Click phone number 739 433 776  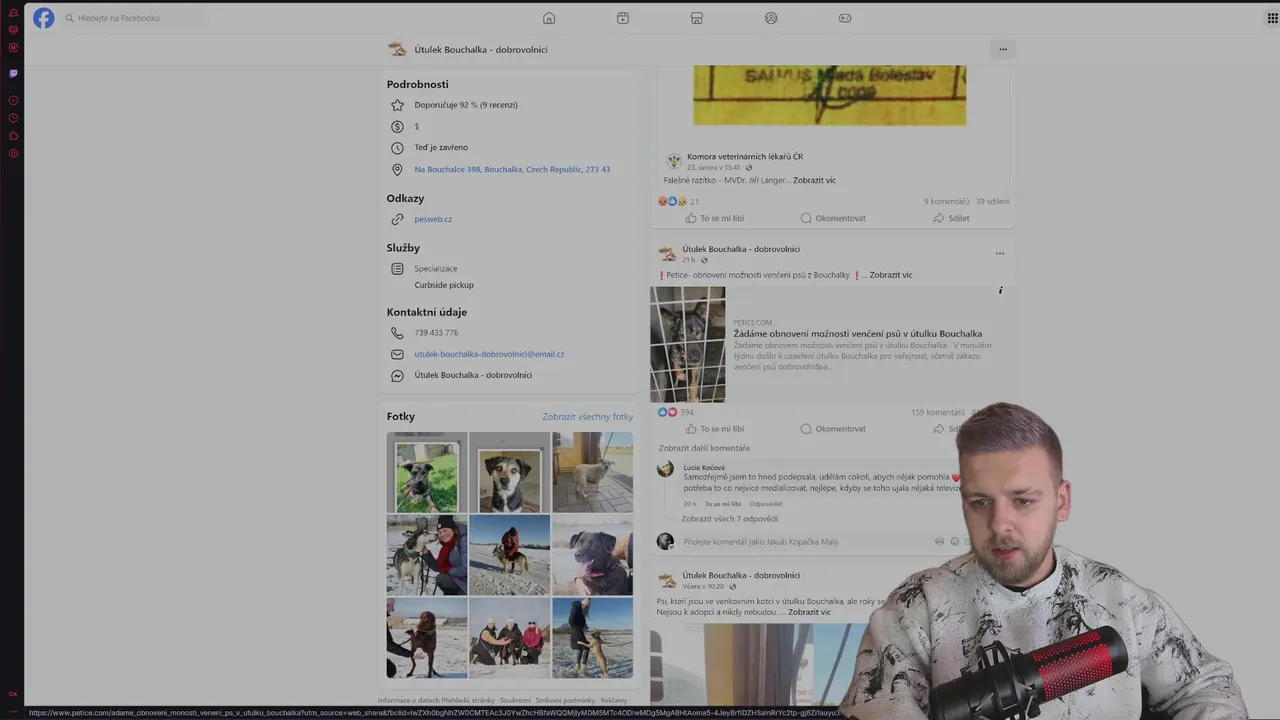[x=436, y=333]
